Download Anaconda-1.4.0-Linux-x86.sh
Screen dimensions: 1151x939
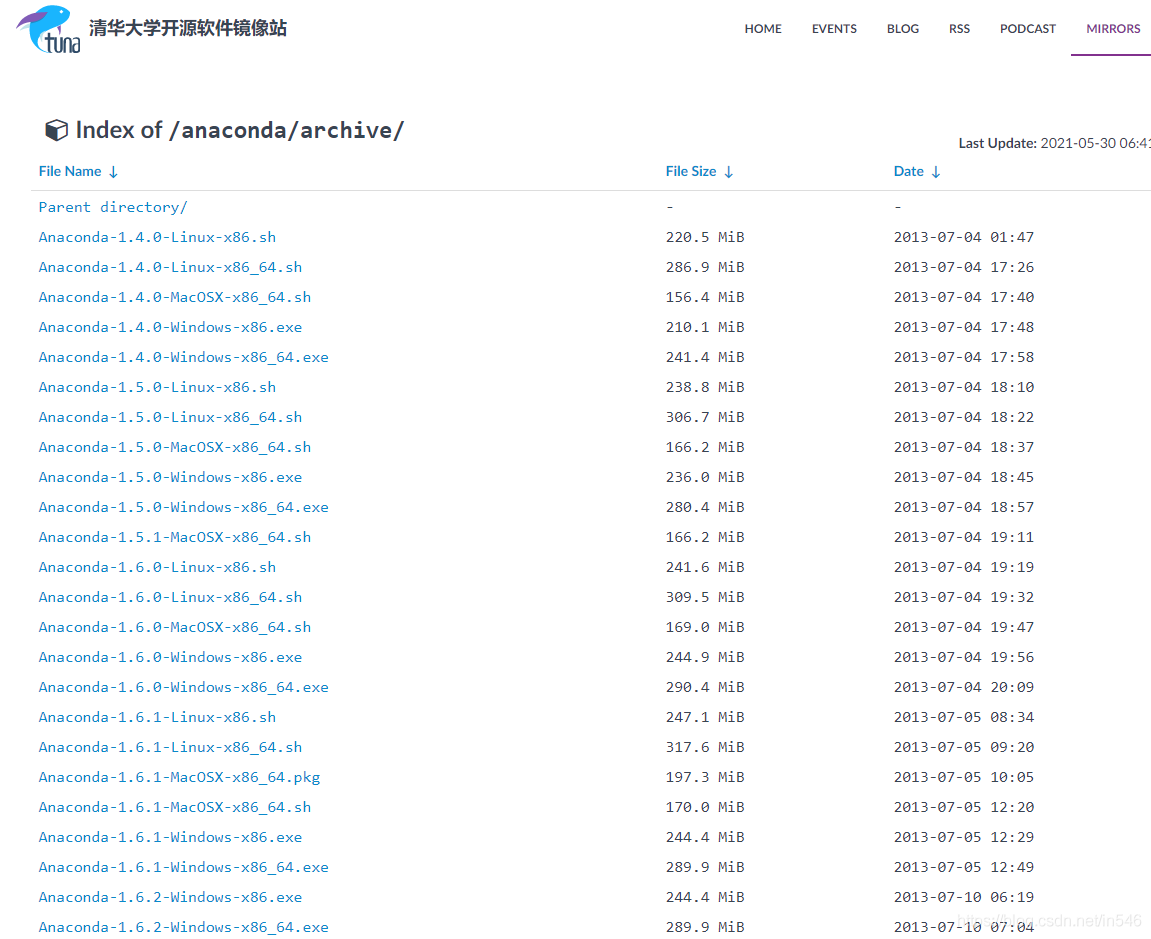coord(157,237)
